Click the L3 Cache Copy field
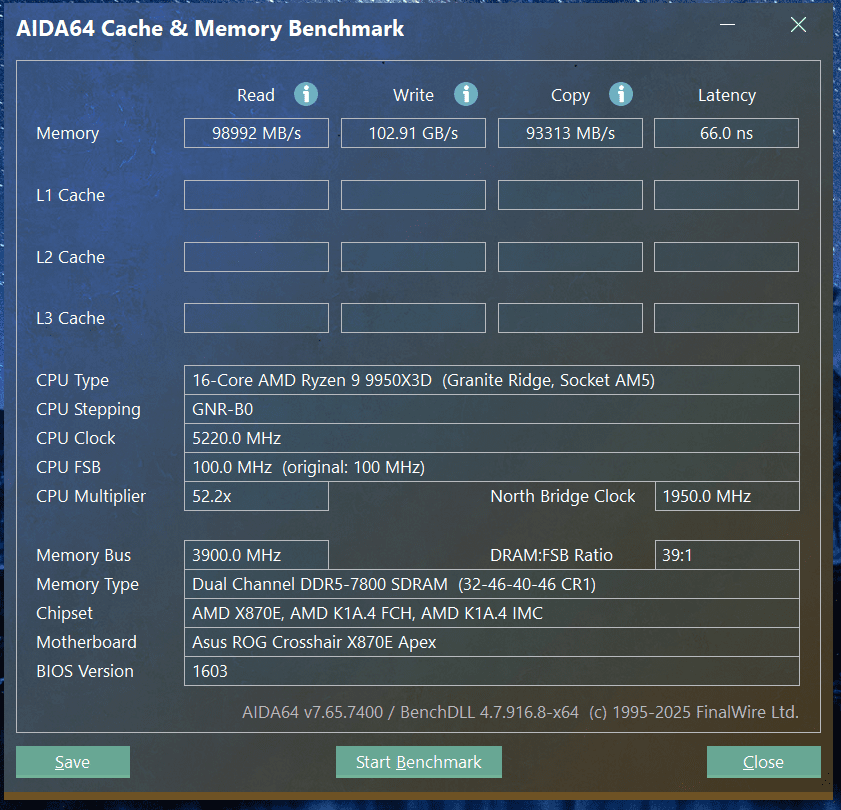Viewport: 841px width, 810px height. pyautogui.click(x=570, y=318)
